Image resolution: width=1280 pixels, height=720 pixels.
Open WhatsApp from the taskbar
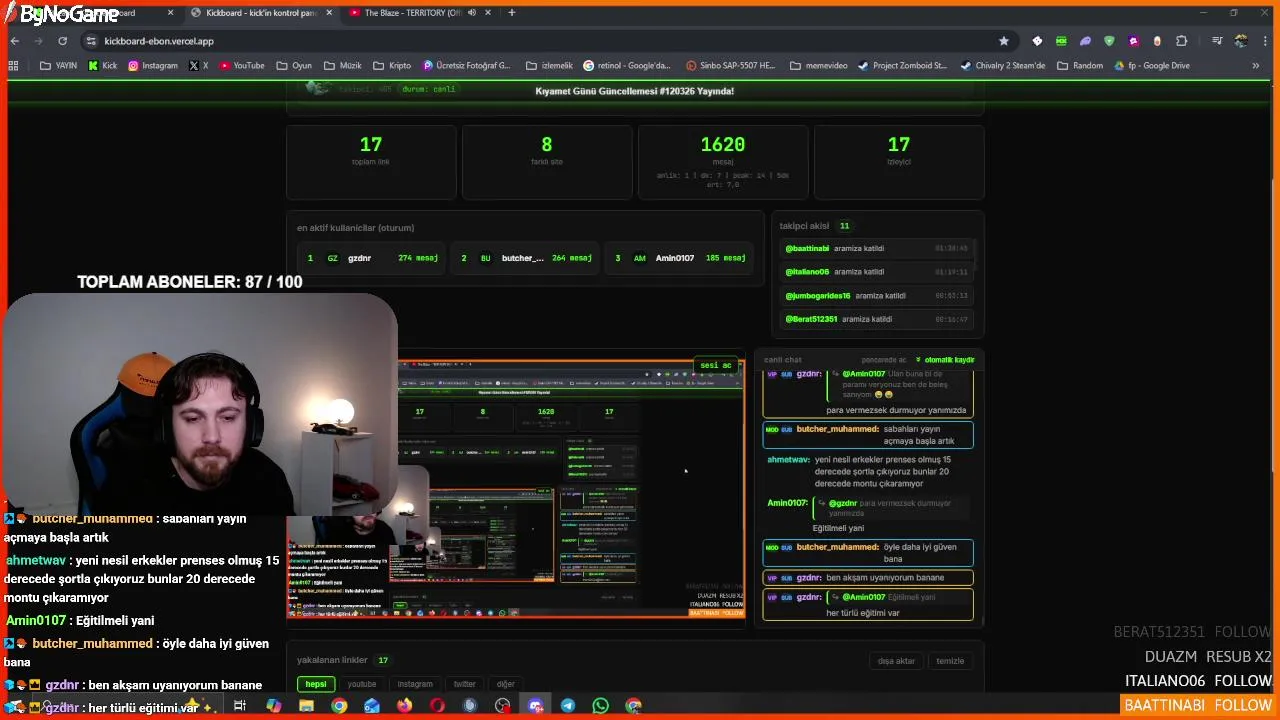(600, 706)
